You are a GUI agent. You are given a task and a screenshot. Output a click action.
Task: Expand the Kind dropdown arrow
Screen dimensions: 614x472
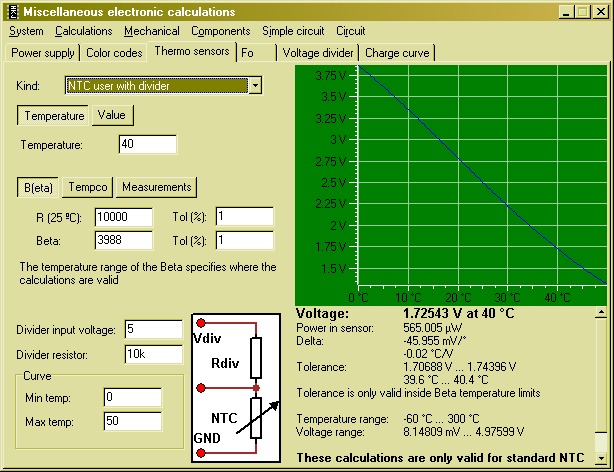tap(255, 85)
